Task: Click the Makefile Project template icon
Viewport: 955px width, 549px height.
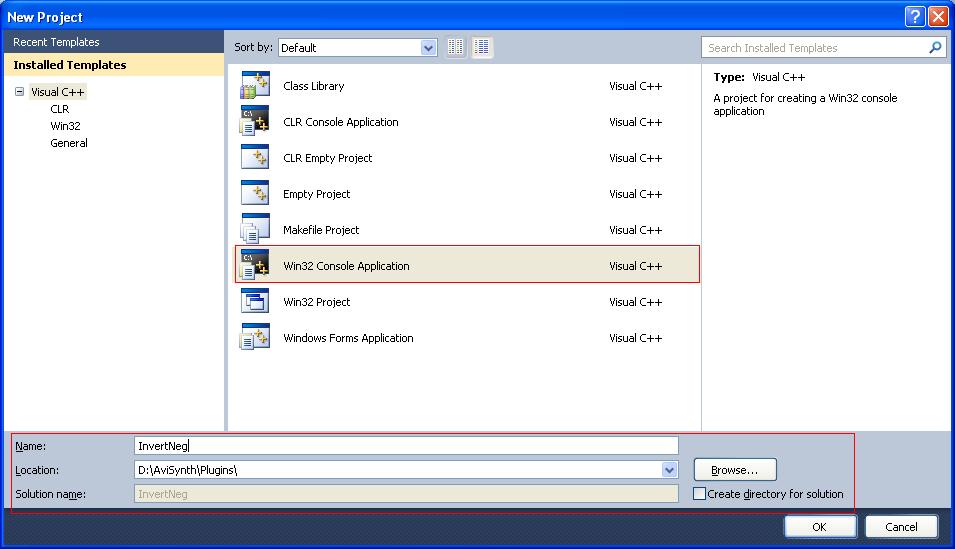Action: tap(255, 229)
